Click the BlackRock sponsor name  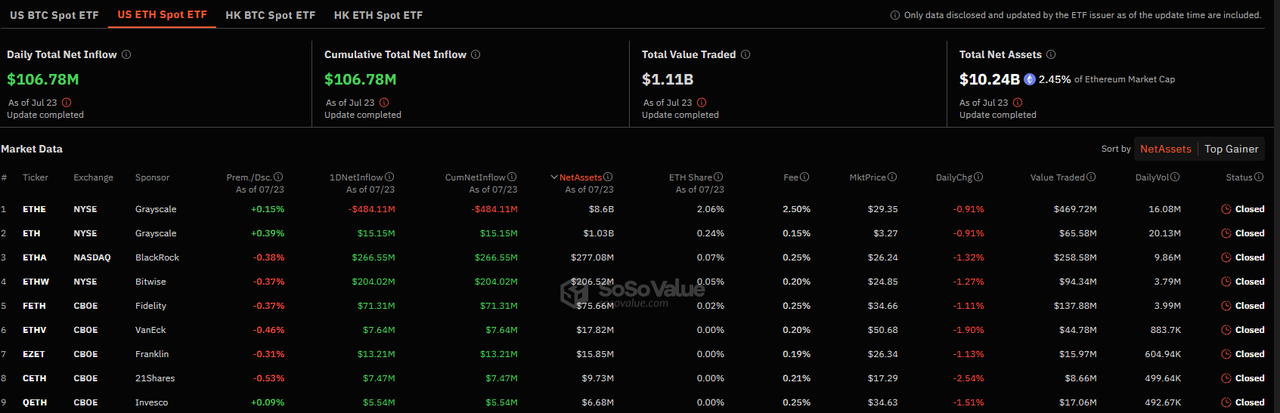[x=157, y=257]
